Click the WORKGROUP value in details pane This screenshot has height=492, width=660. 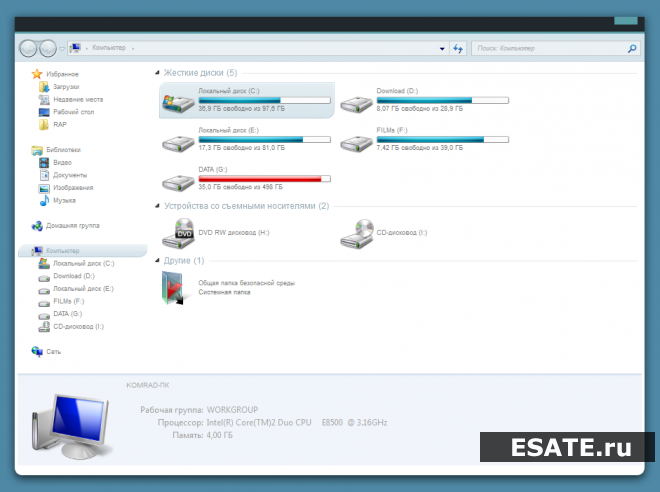[232, 410]
